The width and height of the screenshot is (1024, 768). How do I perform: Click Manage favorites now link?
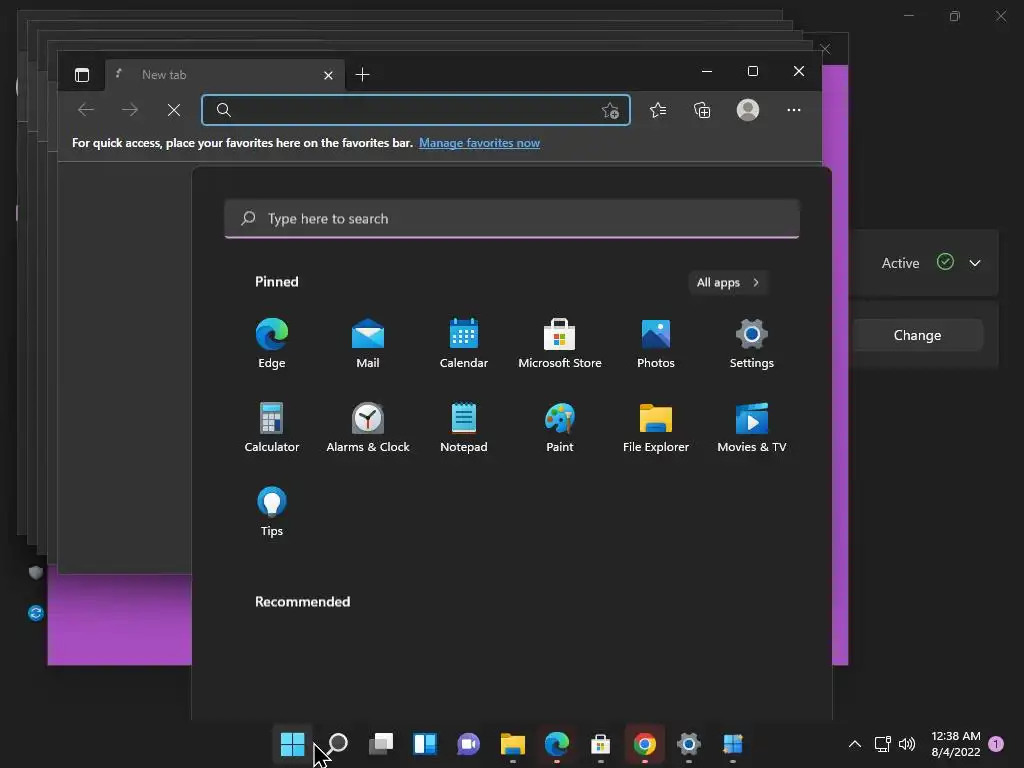(479, 143)
